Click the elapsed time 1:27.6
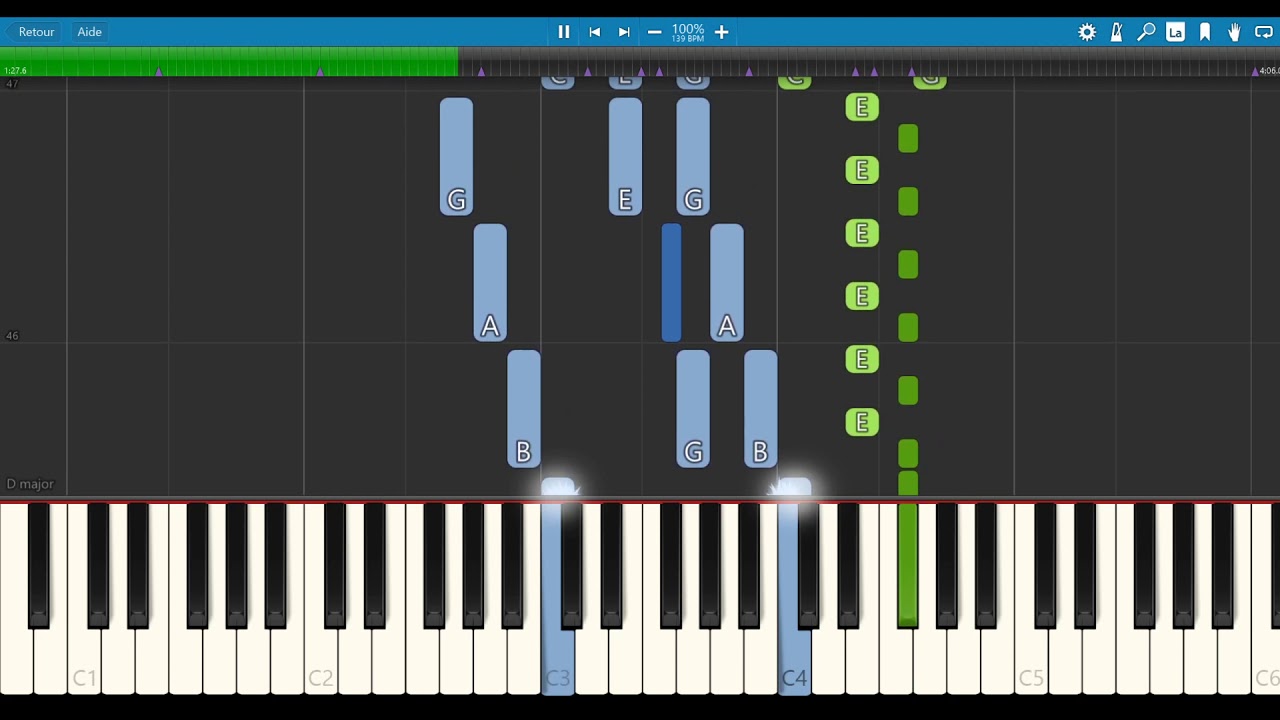 (x=15, y=71)
